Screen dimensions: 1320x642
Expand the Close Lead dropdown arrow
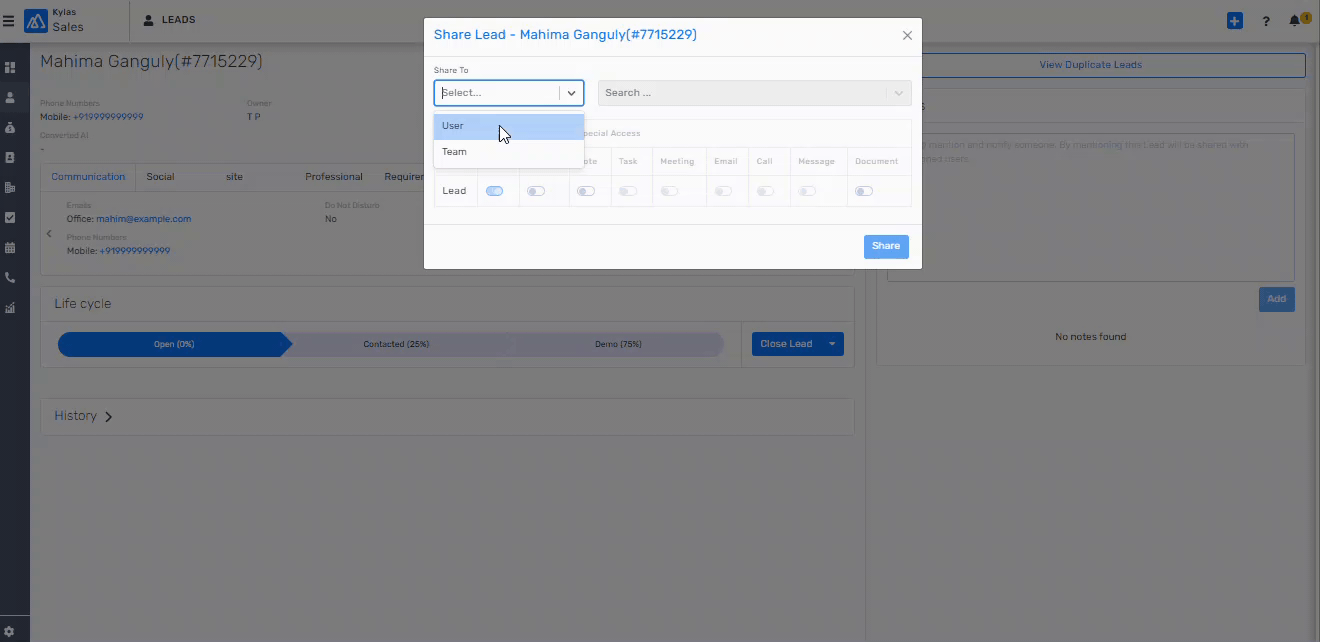pos(831,344)
